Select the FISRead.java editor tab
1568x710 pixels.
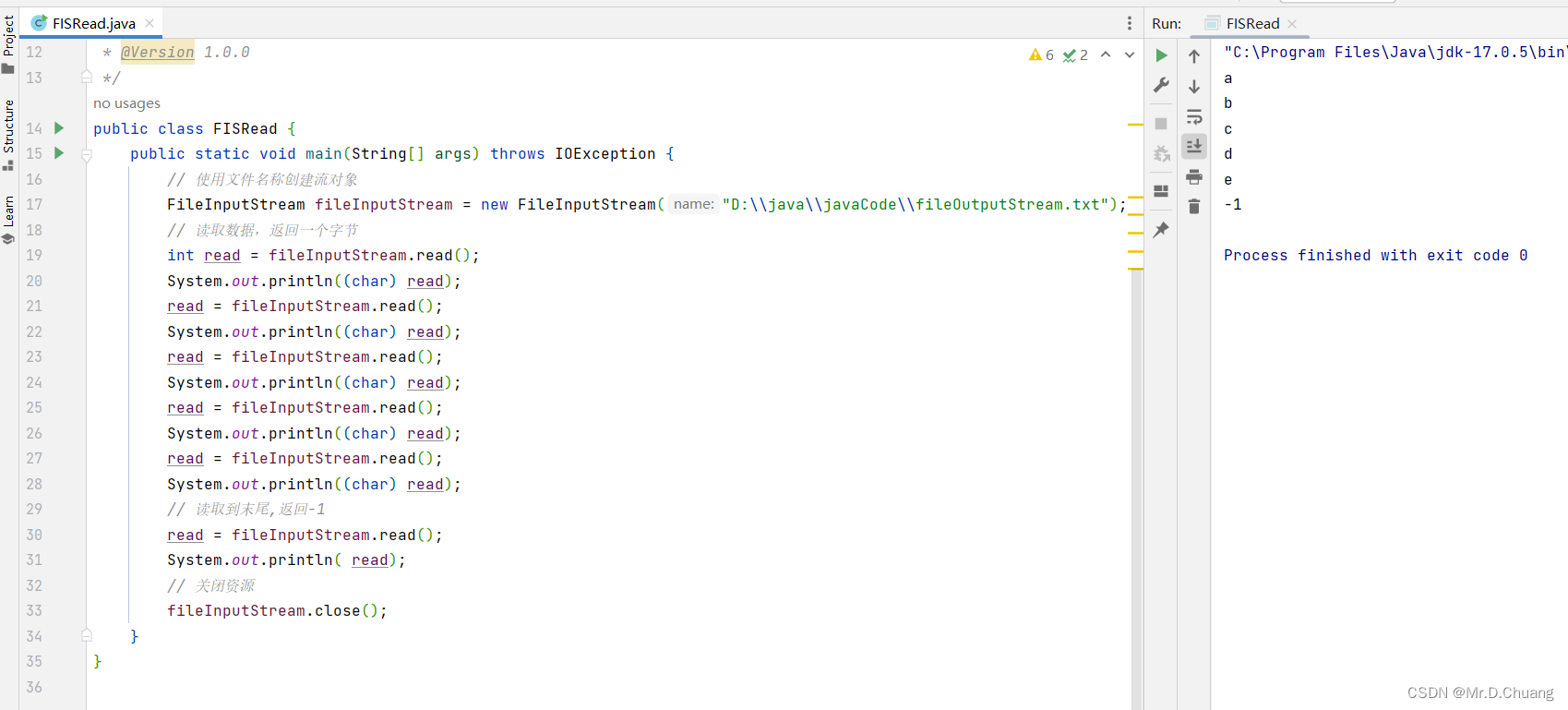[x=92, y=23]
